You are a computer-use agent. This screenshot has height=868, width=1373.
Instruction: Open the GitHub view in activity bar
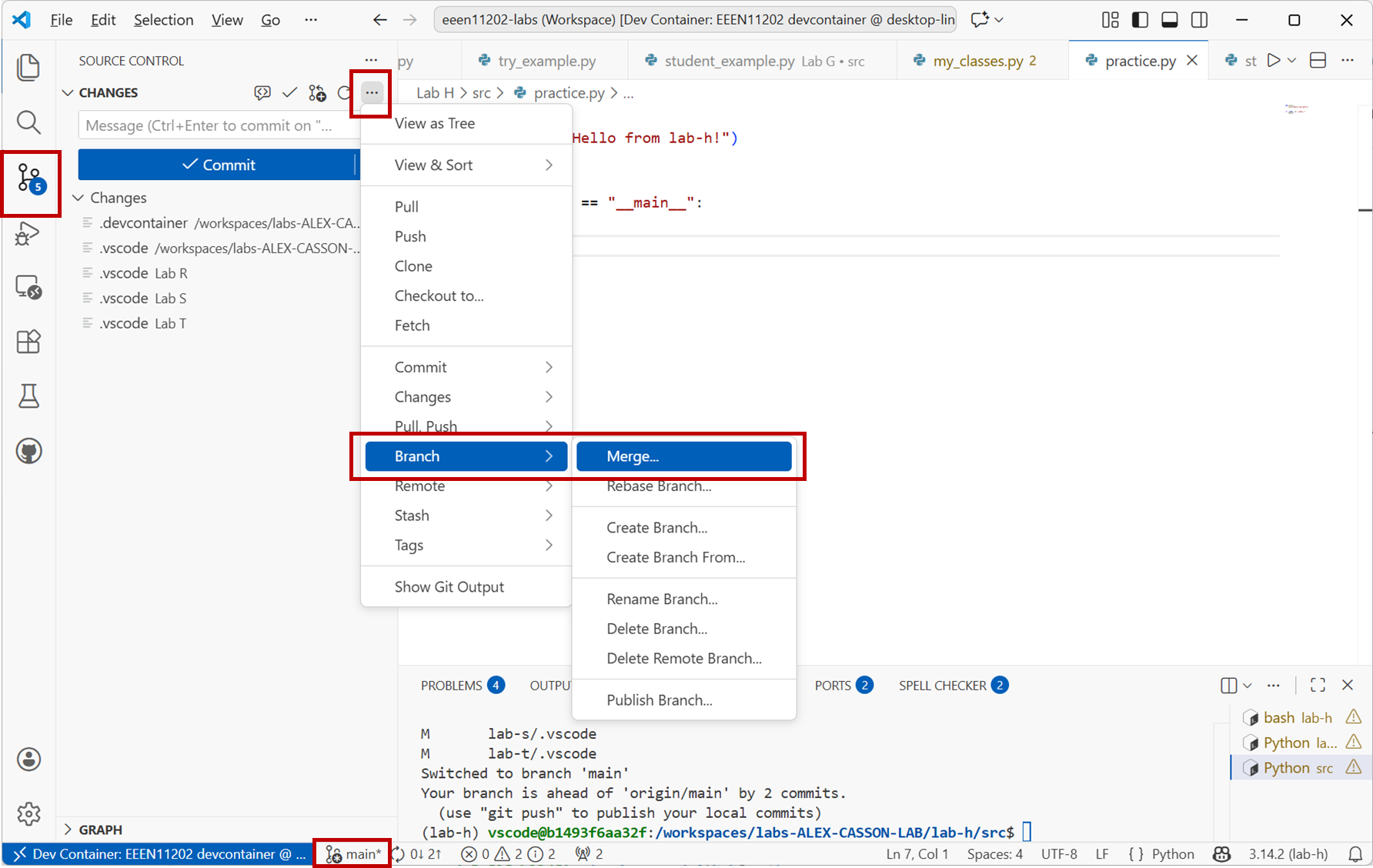[28, 451]
